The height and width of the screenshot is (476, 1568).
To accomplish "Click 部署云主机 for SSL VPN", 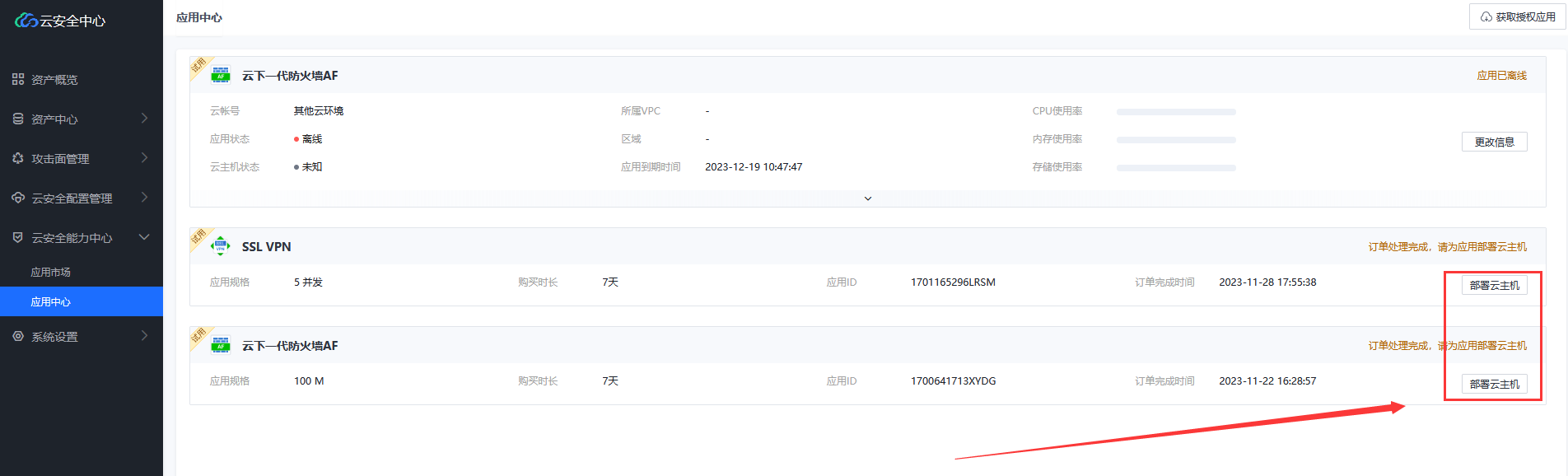I will point(1494,285).
